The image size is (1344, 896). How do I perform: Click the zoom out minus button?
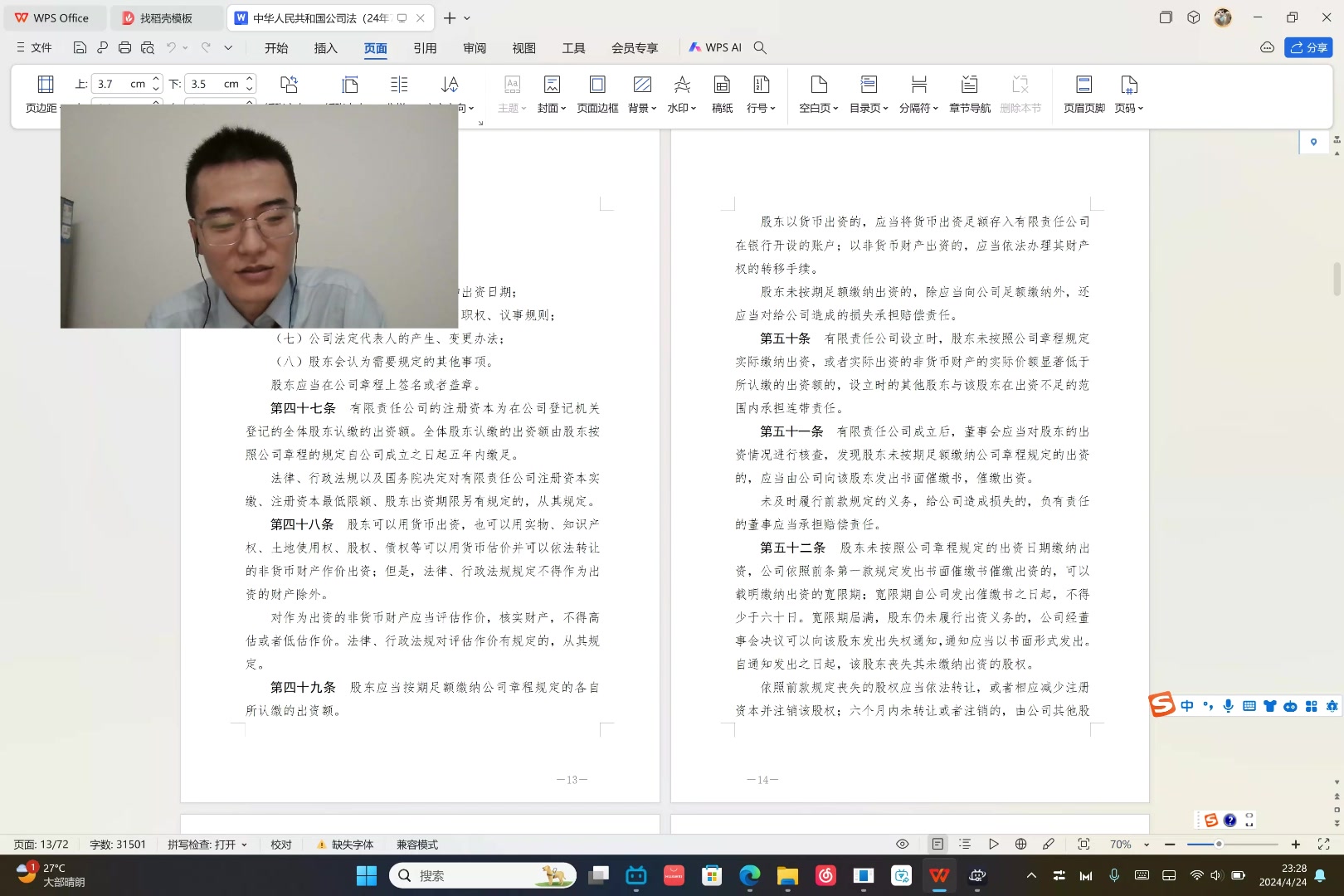1170,844
